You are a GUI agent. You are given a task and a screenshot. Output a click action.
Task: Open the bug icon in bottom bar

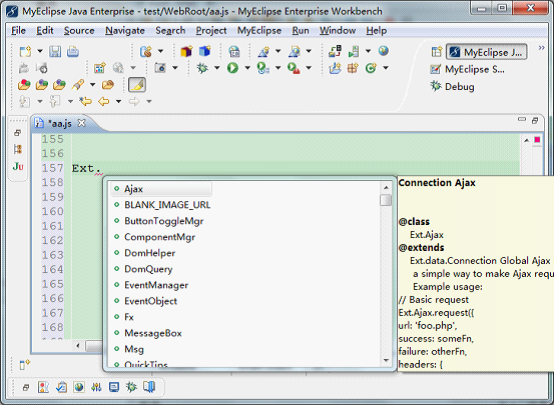[131, 387]
